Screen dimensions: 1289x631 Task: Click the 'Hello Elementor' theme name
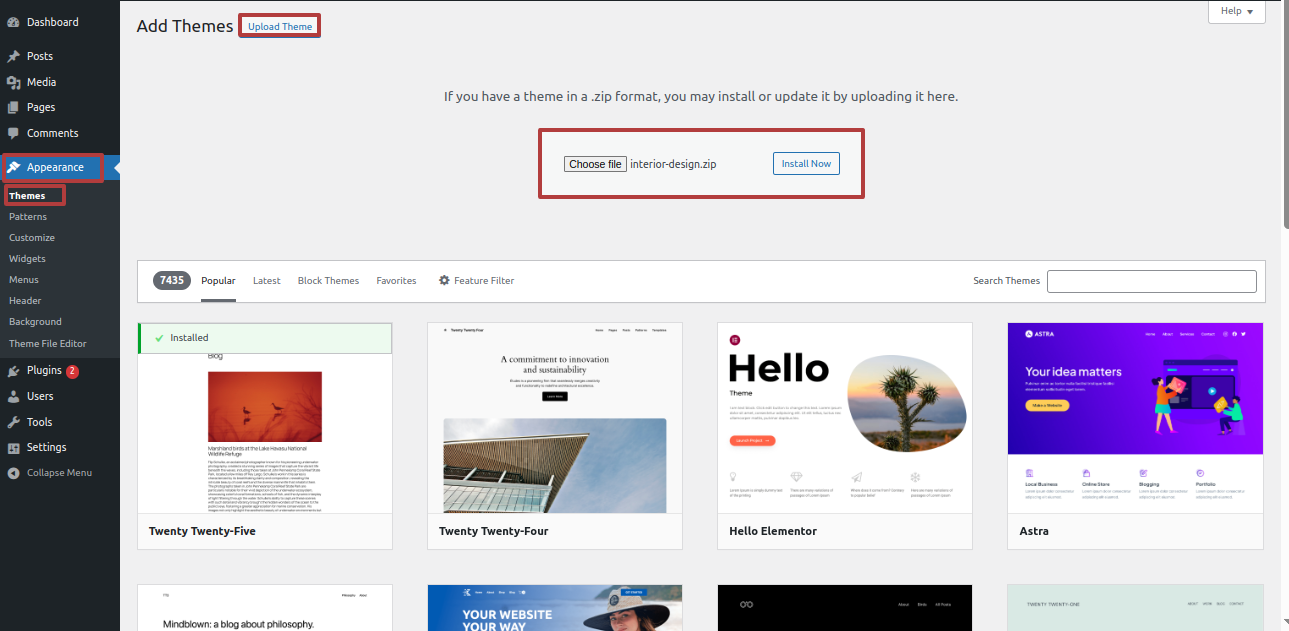click(x=773, y=531)
